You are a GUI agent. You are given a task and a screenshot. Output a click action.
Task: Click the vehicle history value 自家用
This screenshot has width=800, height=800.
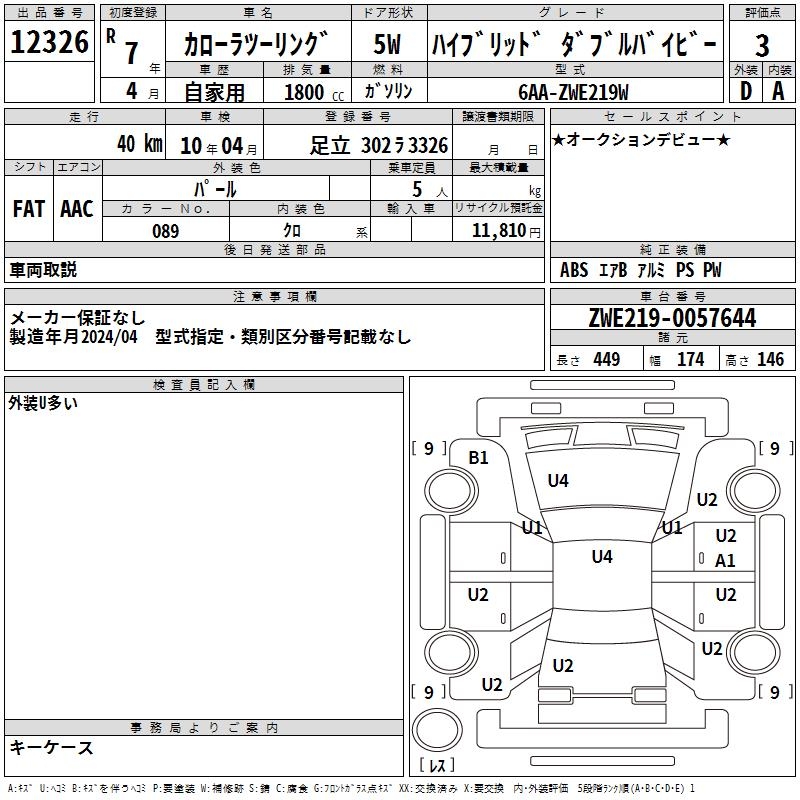214,92
